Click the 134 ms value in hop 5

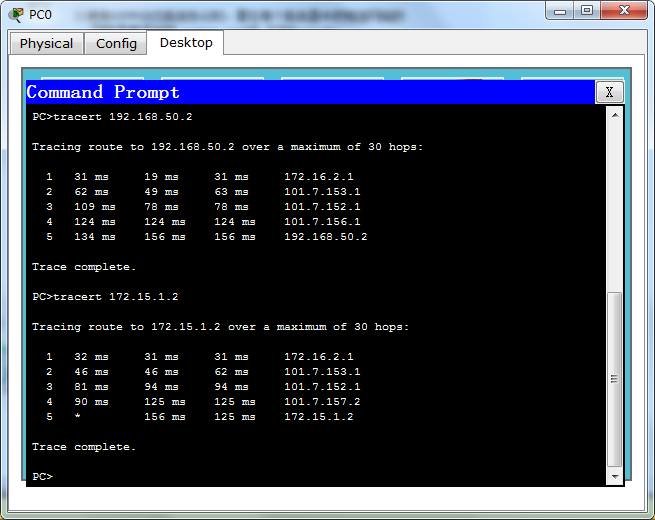point(95,237)
